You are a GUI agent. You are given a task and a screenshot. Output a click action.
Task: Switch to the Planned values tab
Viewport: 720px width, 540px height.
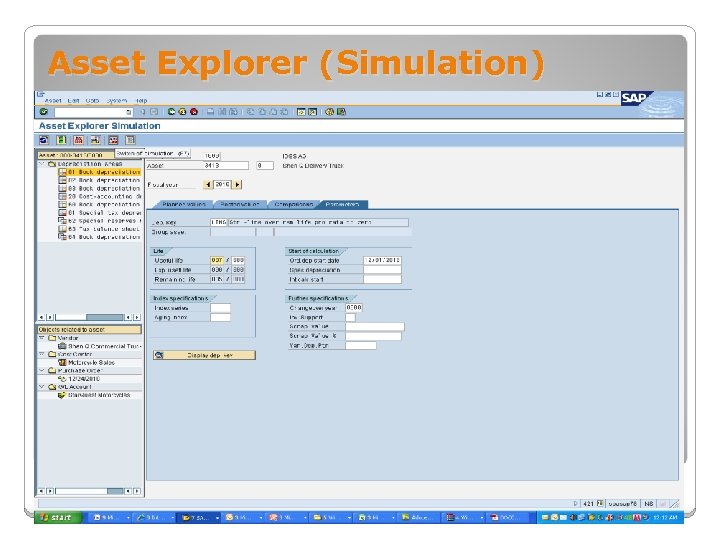click(x=184, y=204)
